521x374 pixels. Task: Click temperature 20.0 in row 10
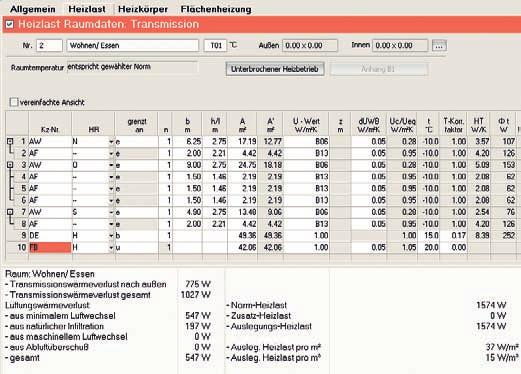tap(429, 247)
